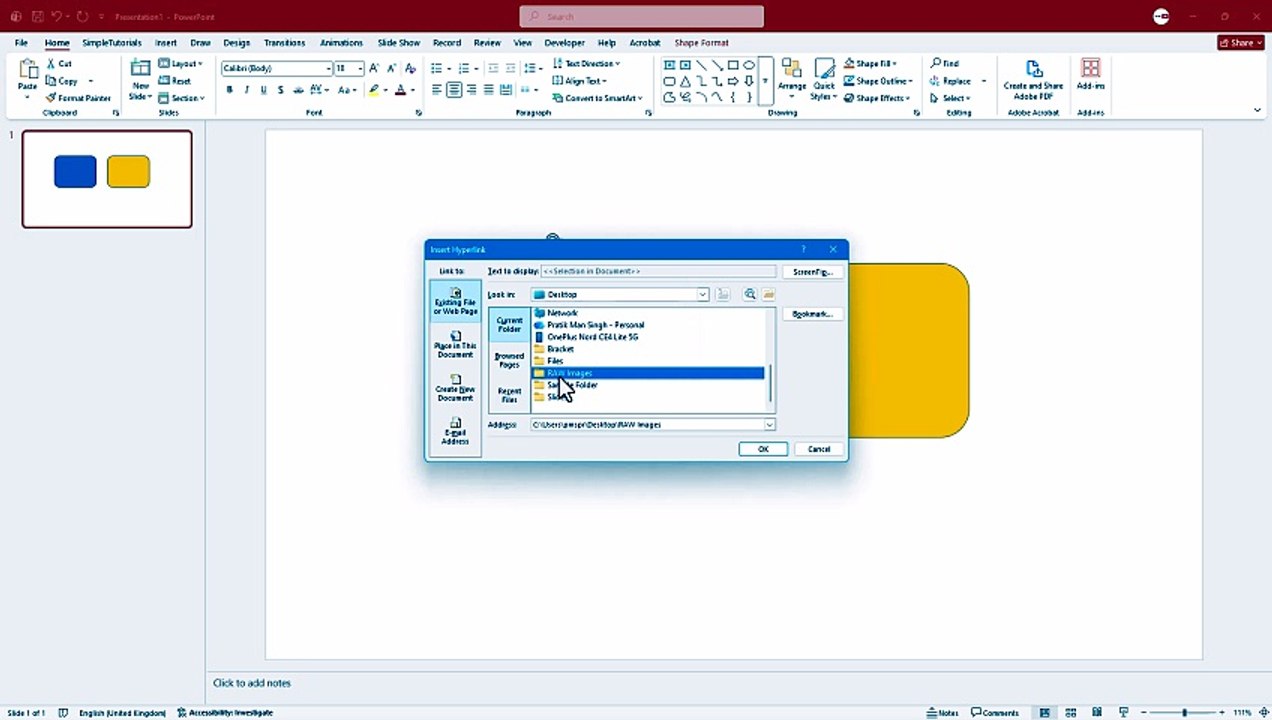Click Find in the Editing group
Viewport: 1272px width, 720px height.
pos(945,64)
